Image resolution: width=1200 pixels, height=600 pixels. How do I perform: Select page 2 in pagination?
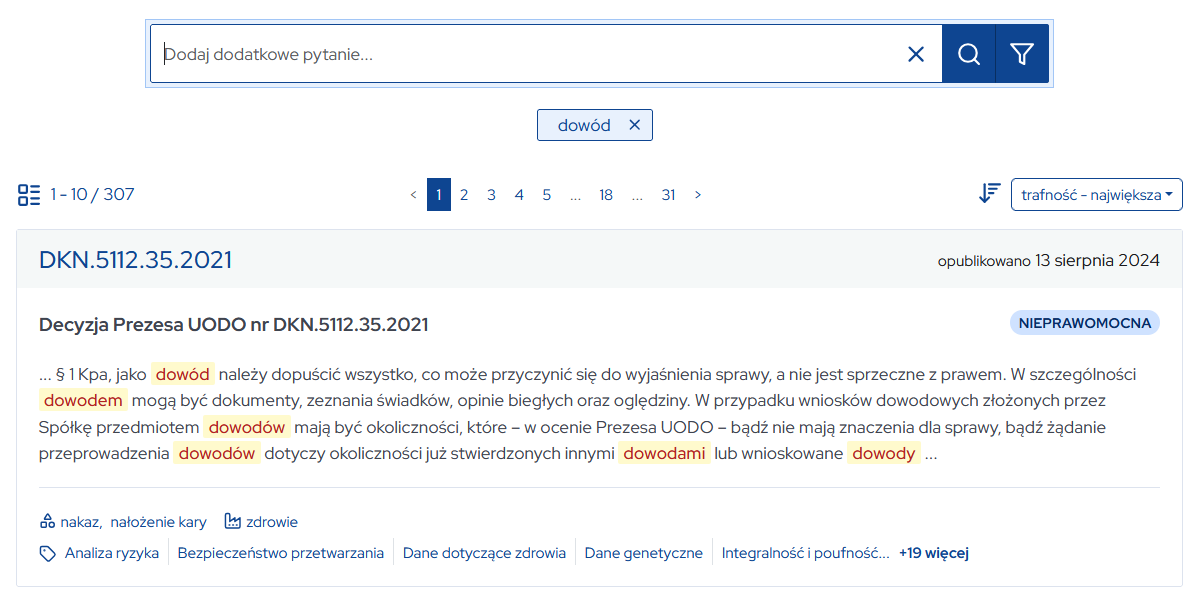point(464,194)
